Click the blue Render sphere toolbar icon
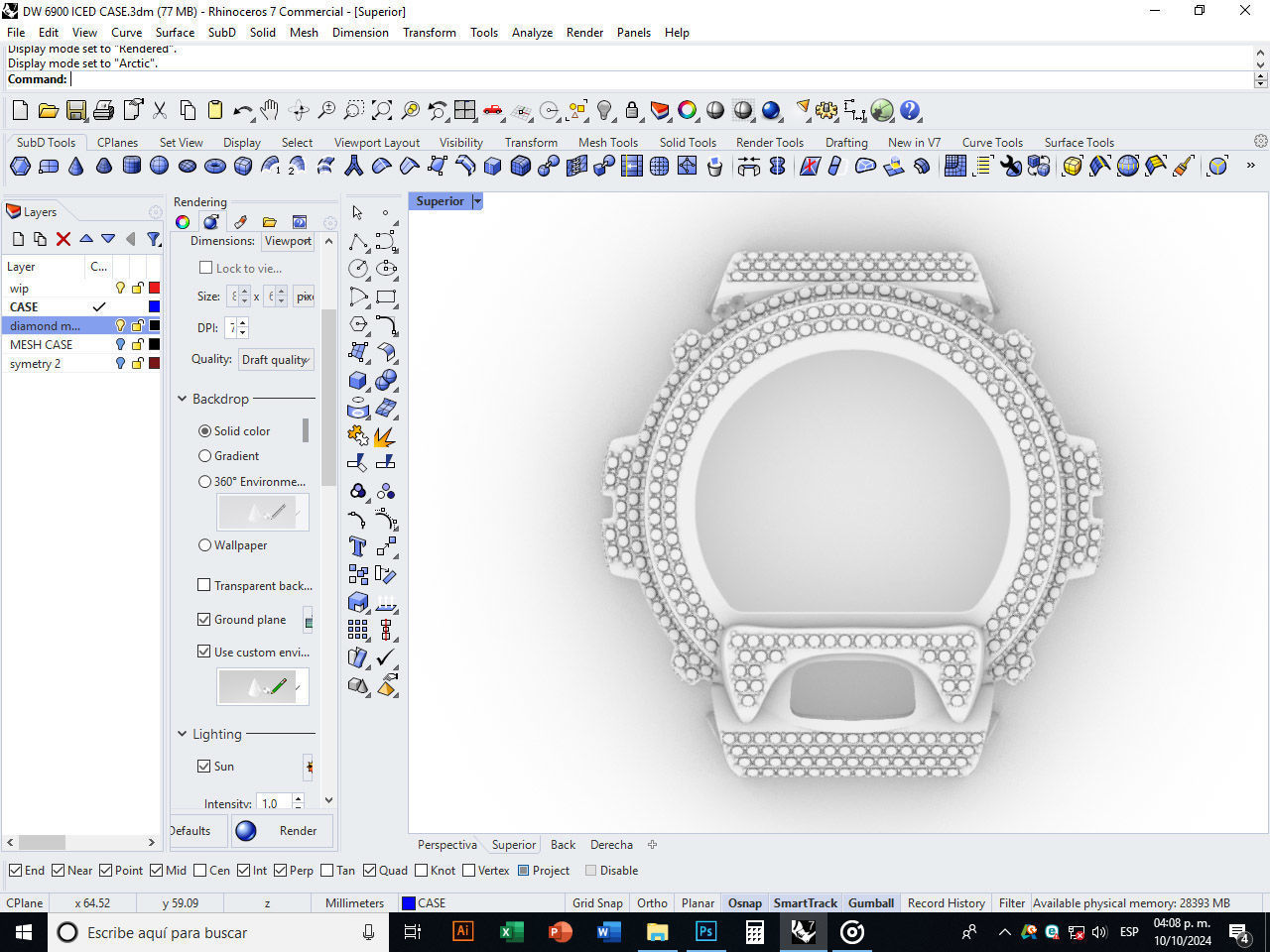The image size is (1270, 952). tap(771, 110)
